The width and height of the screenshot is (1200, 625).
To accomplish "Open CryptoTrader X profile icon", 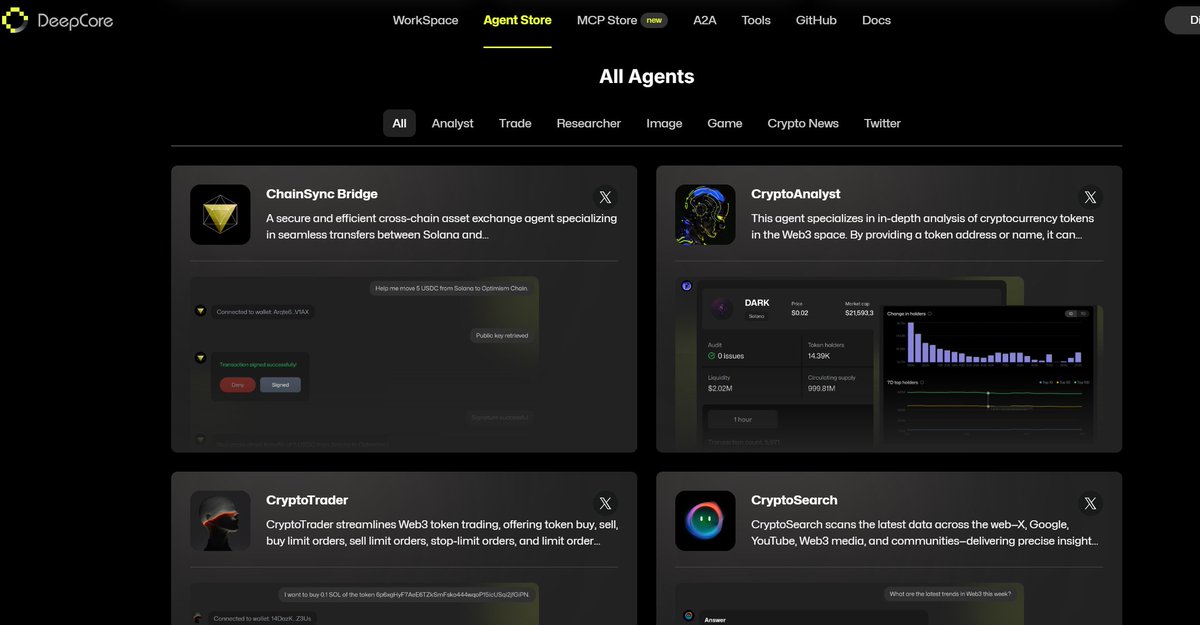I will (x=605, y=504).
